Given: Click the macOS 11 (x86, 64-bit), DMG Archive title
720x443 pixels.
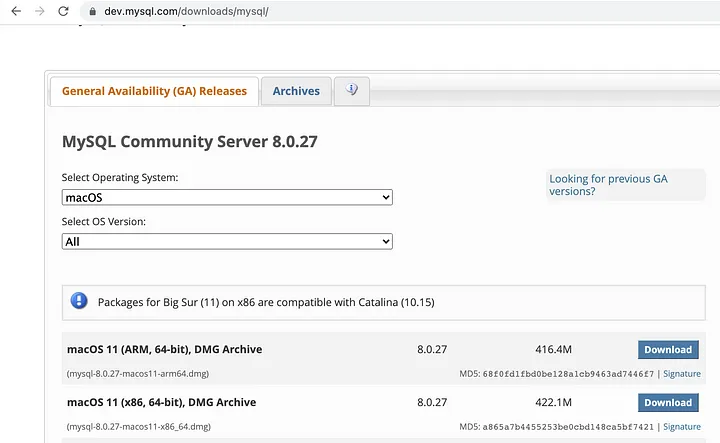Looking at the screenshot, I should point(162,402).
